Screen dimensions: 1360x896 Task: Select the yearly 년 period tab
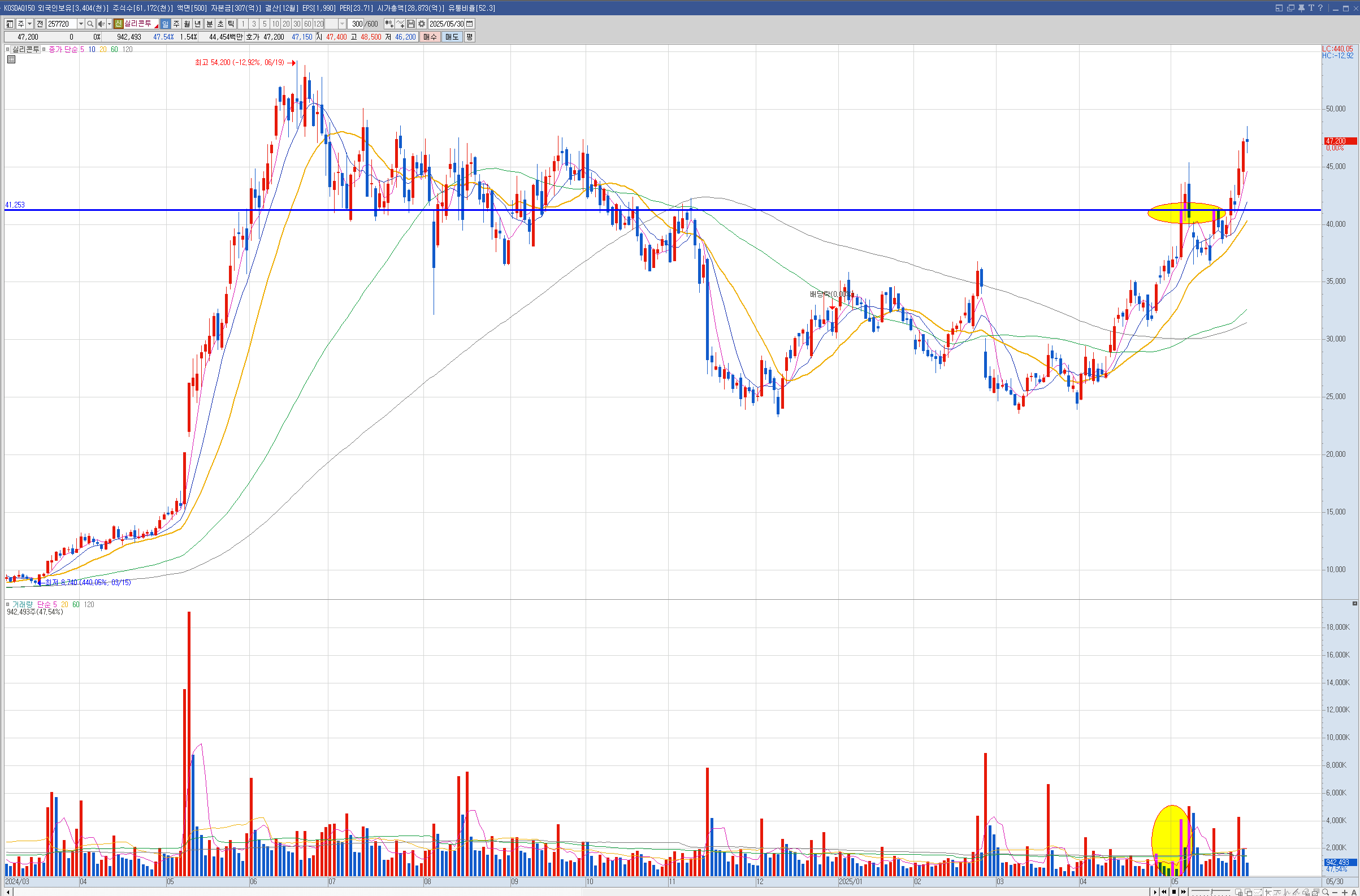coord(198,24)
